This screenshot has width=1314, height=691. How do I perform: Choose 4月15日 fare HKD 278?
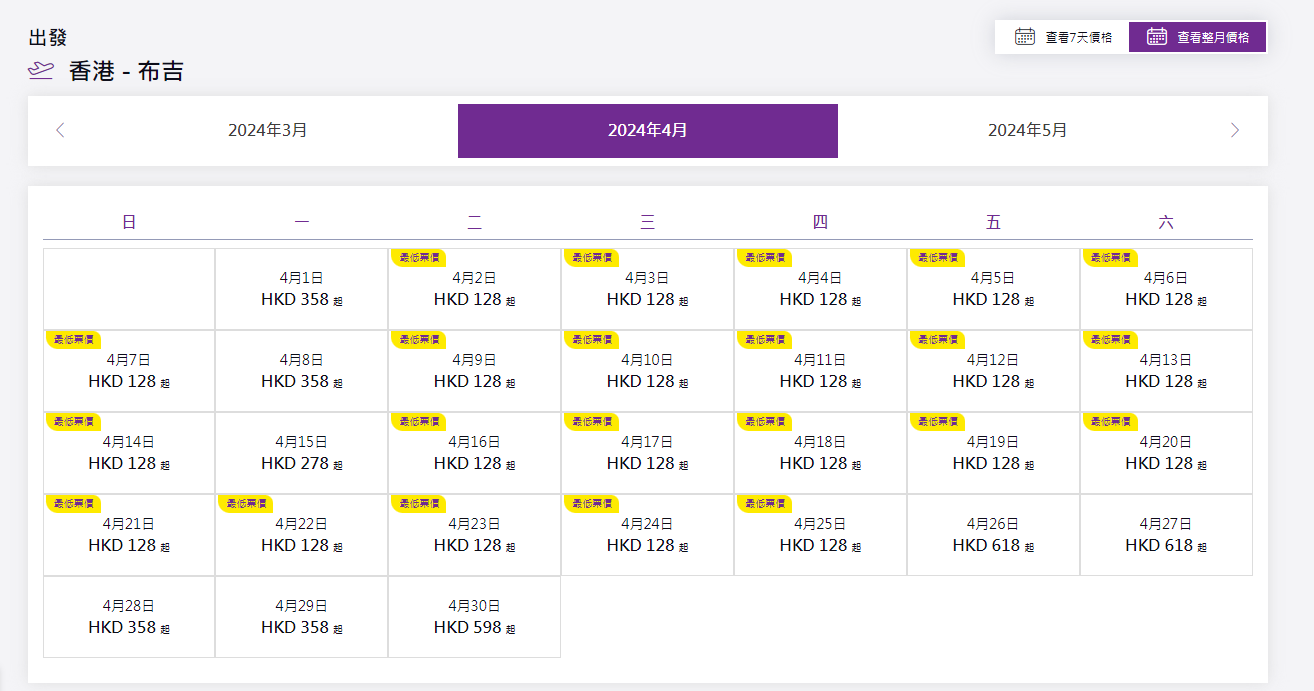pos(301,453)
